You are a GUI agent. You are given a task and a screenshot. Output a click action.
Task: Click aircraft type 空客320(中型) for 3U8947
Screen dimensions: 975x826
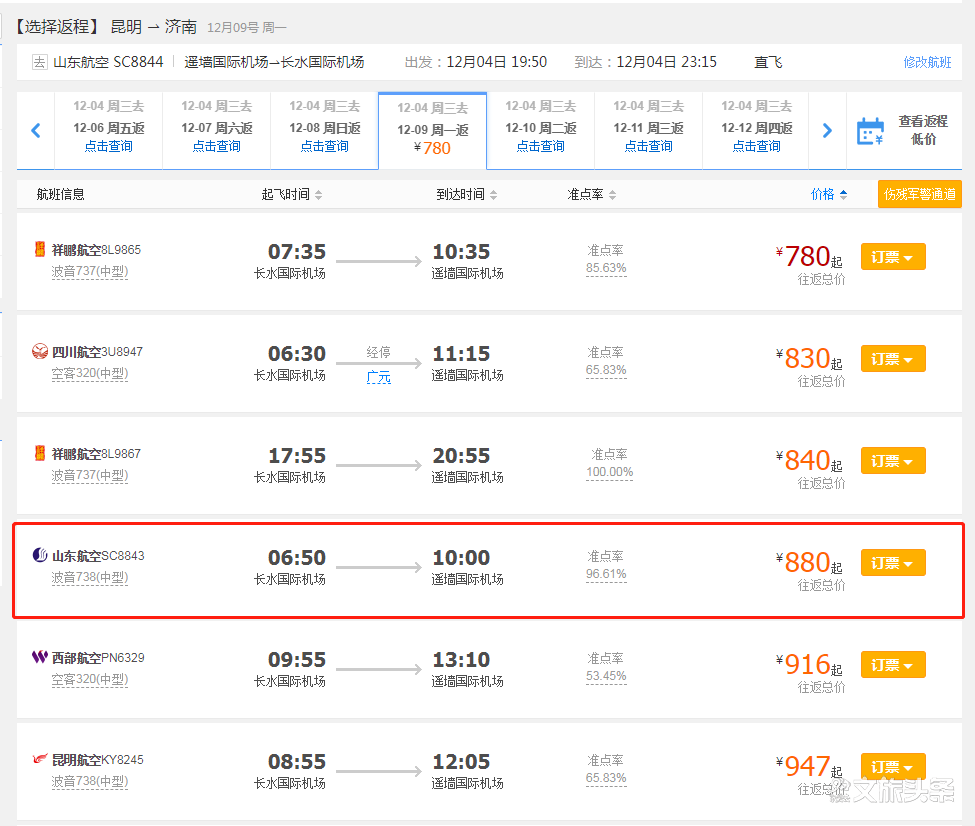click(90, 373)
